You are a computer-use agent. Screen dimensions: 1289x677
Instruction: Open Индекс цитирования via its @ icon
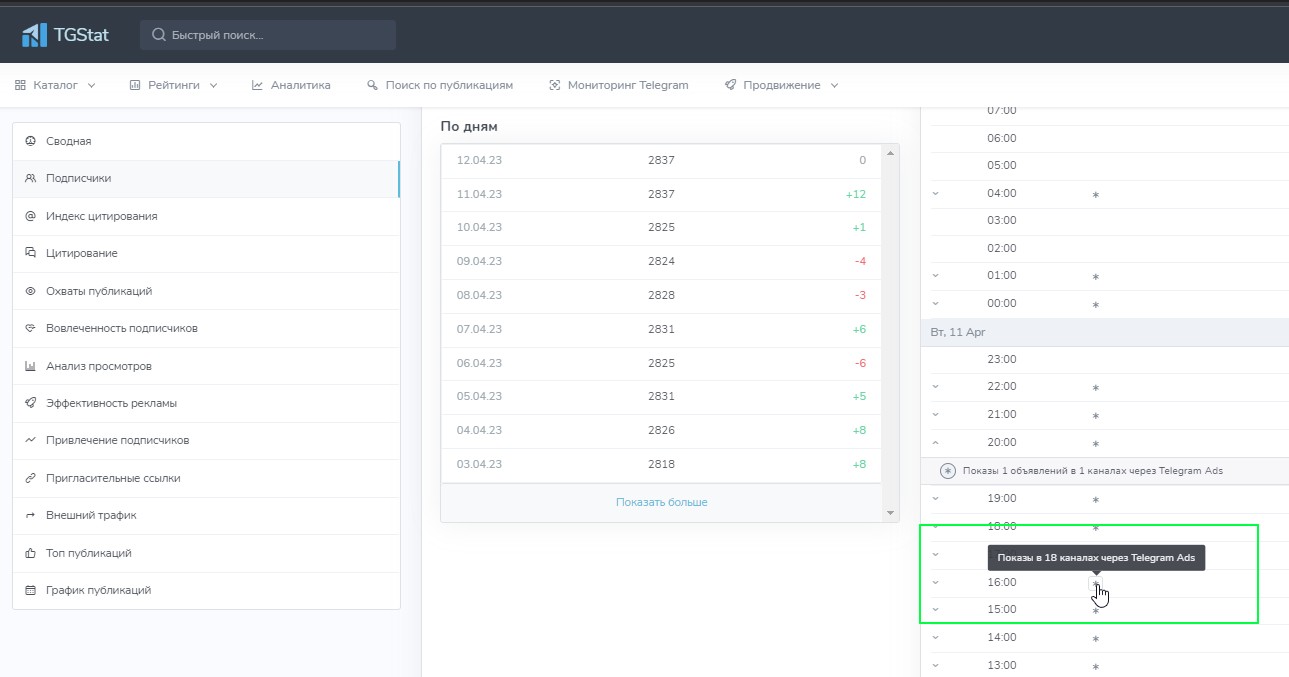click(30, 216)
